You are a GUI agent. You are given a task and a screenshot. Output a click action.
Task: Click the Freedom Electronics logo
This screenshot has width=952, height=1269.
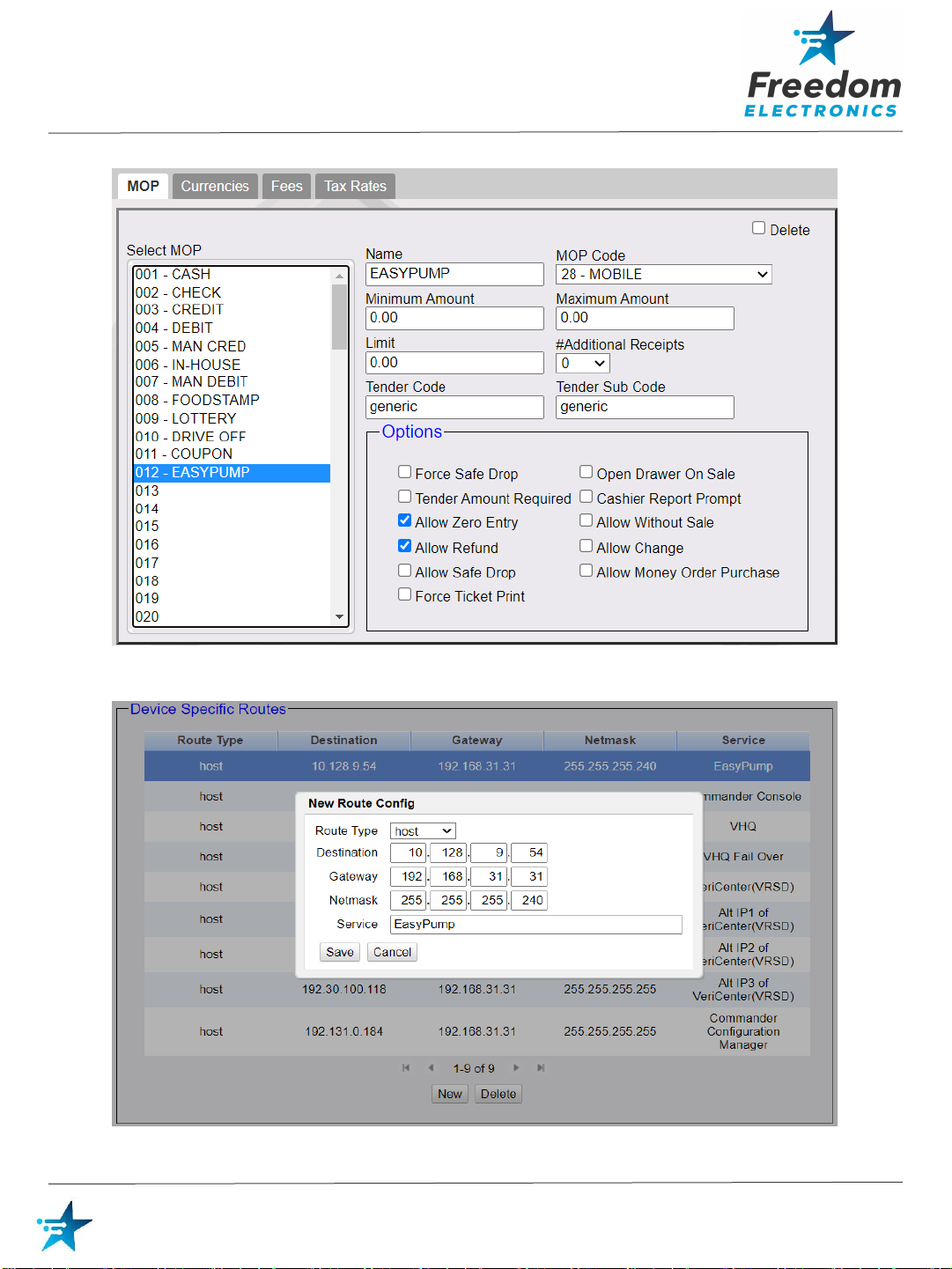coord(823,64)
